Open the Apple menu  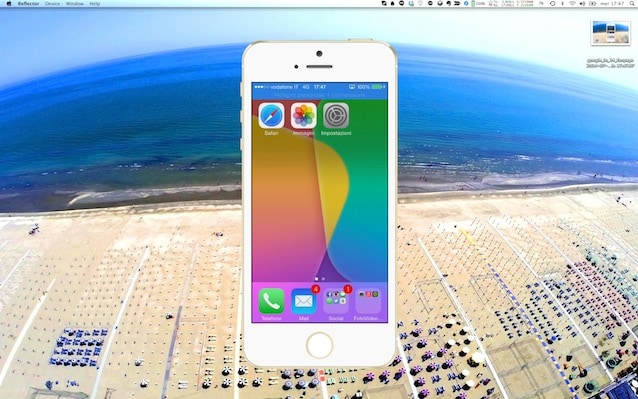click(x=9, y=4)
